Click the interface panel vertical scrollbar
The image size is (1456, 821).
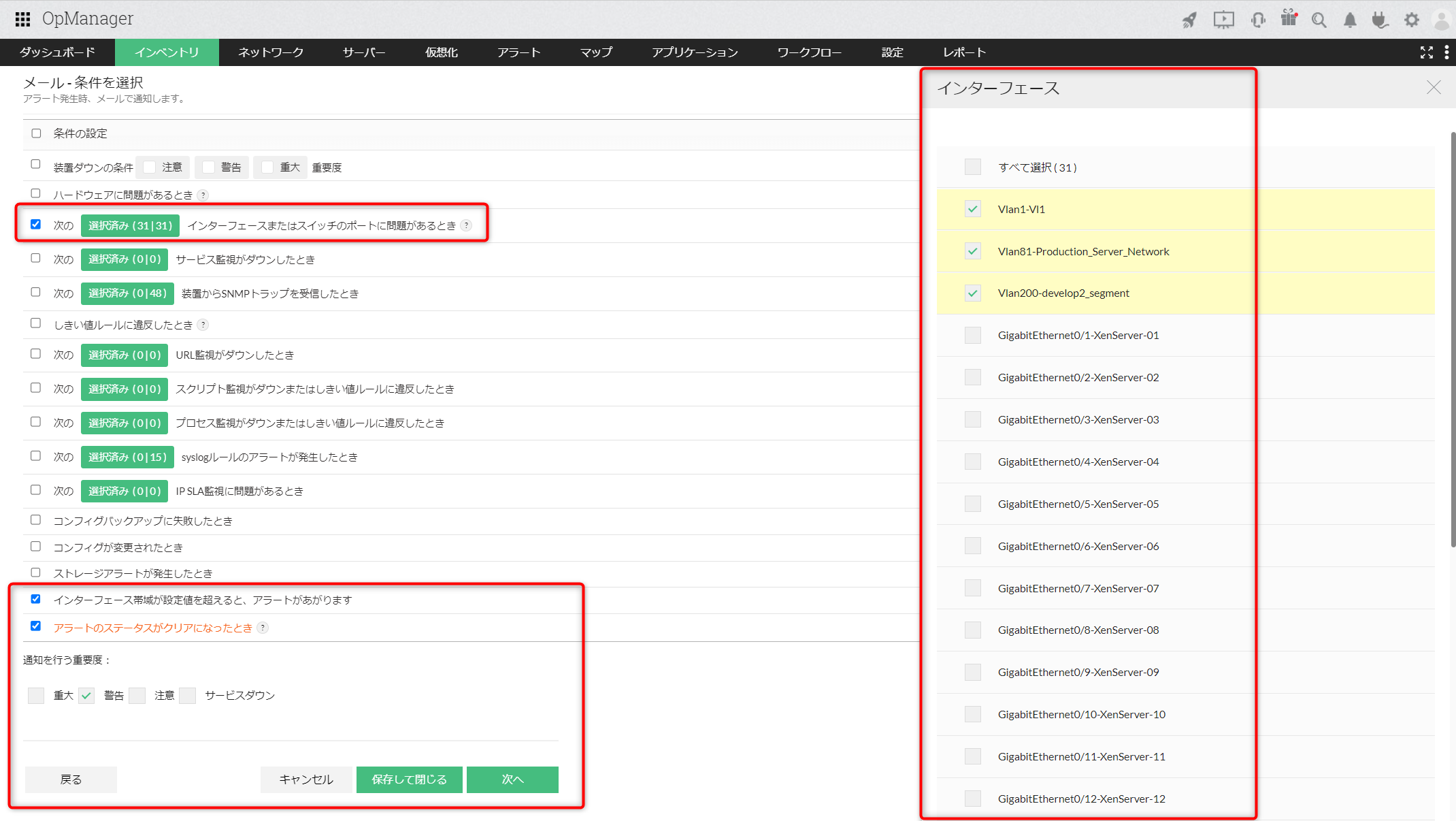click(1452, 340)
